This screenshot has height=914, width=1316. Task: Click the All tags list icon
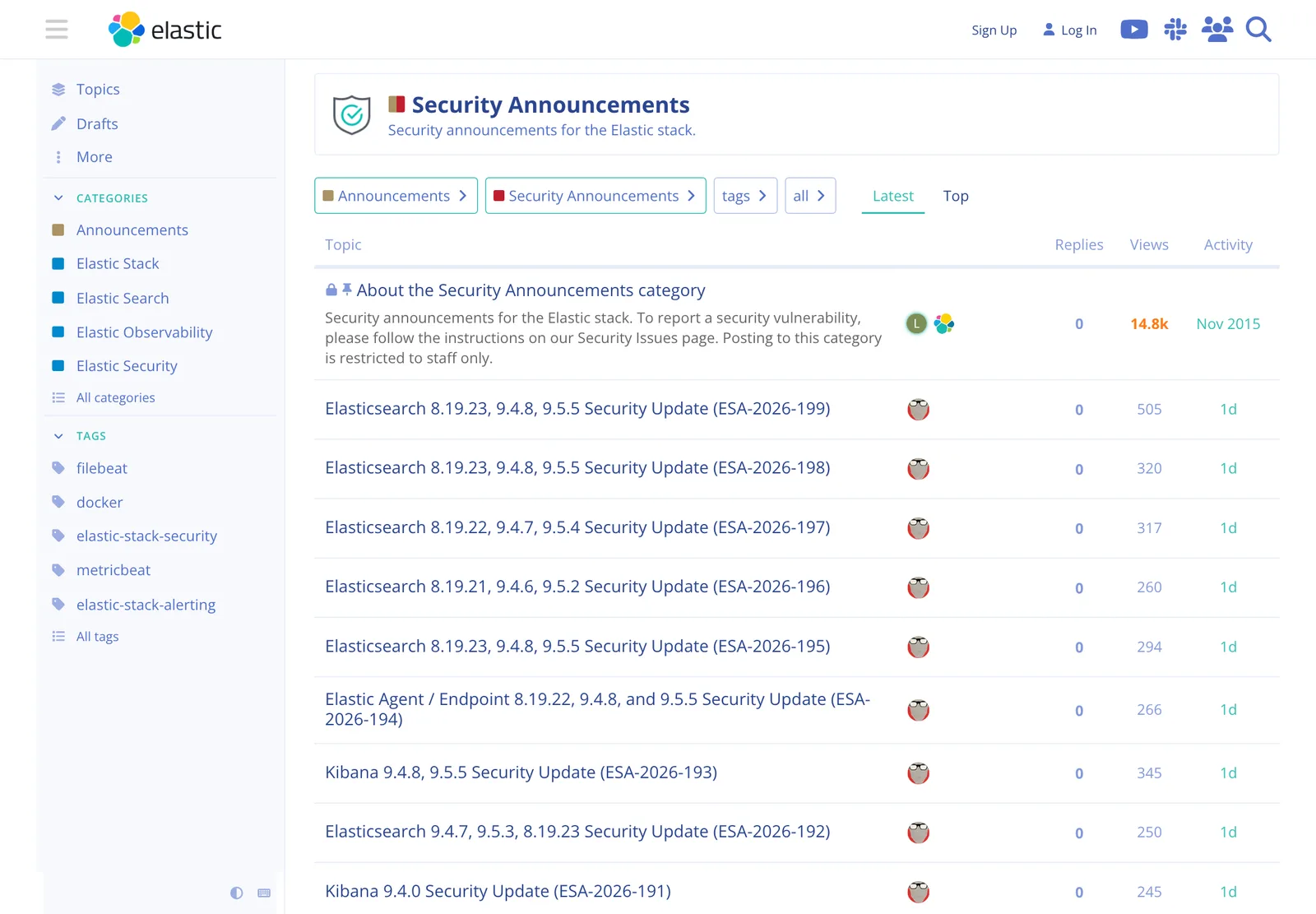tap(58, 636)
